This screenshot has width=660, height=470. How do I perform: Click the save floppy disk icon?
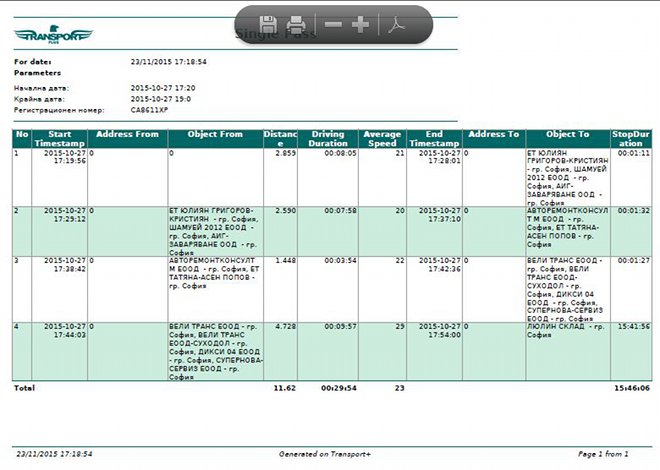click(268, 23)
